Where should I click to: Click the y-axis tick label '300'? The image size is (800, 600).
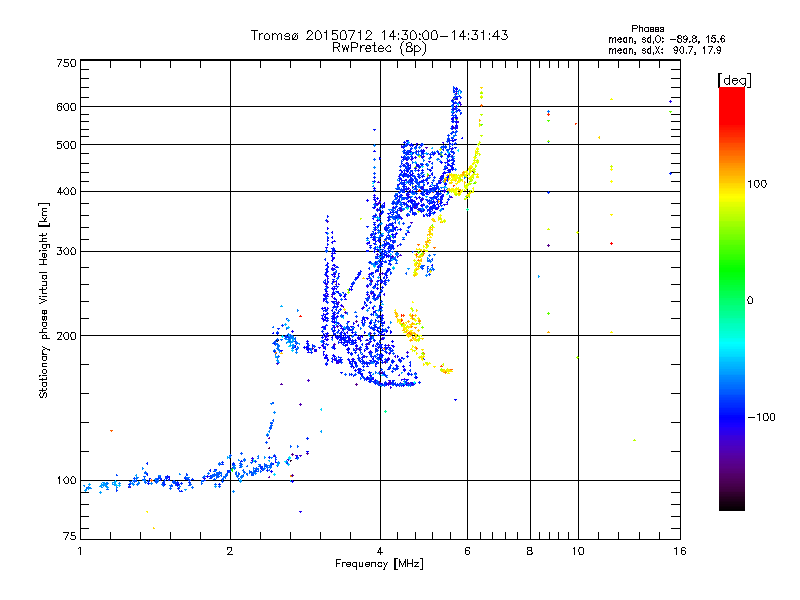tap(67, 252)
